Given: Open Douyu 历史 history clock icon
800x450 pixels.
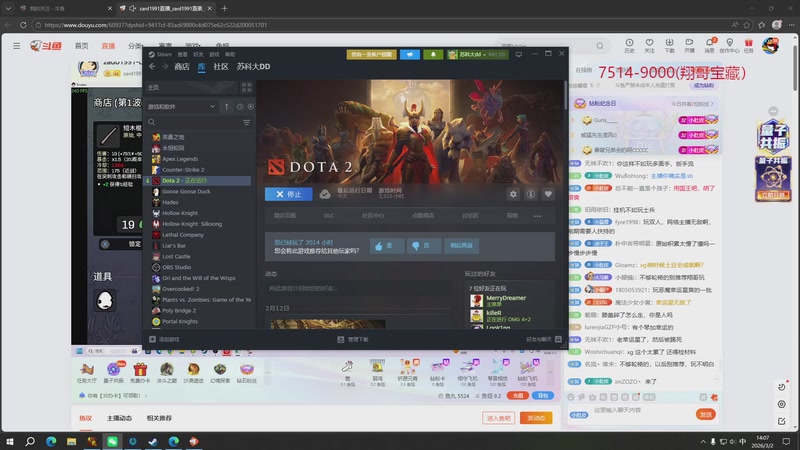Looking at the screenshot, I should point(630,43).
